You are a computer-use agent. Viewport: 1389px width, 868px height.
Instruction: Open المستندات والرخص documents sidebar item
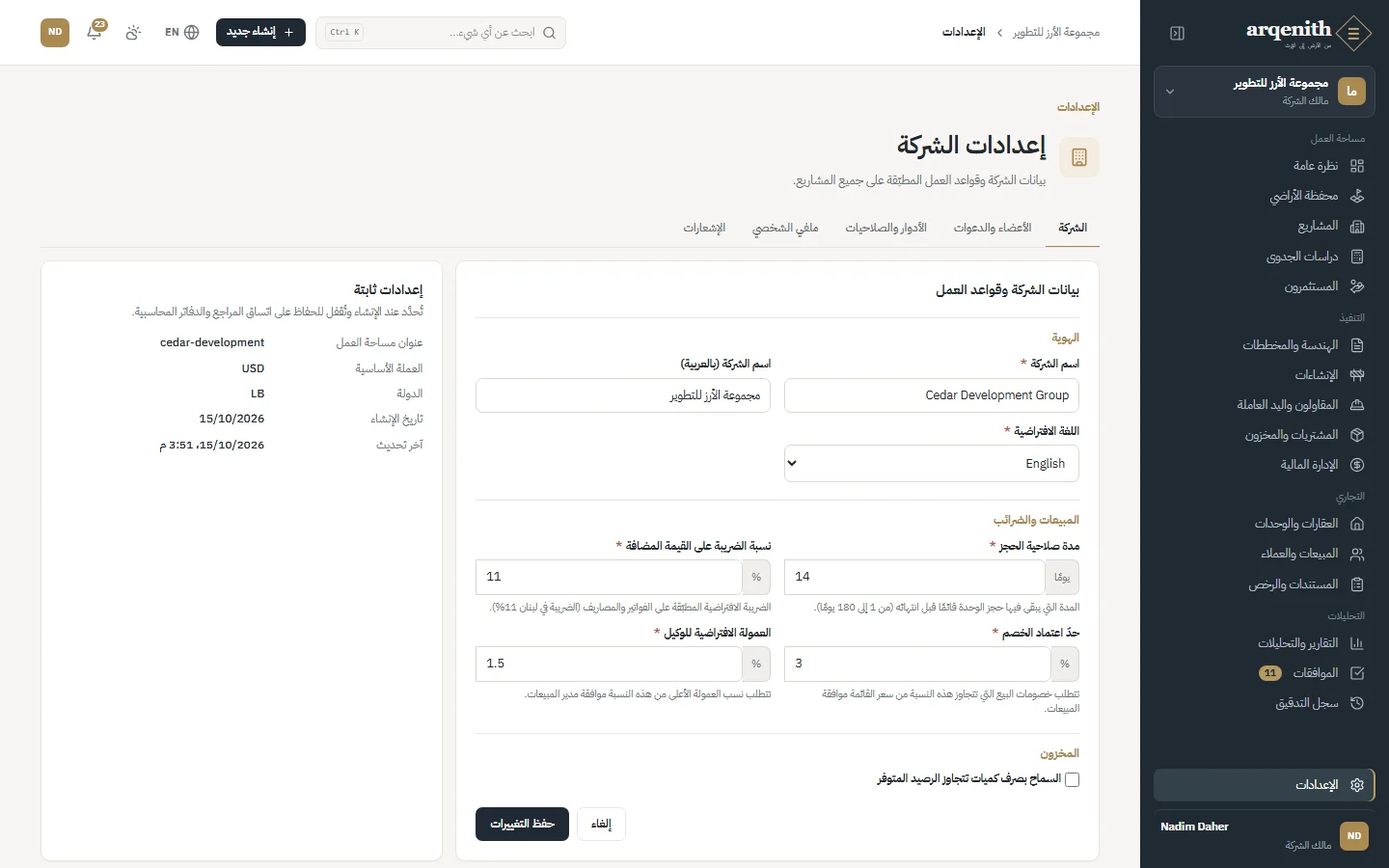click(x=1265, y=584)
